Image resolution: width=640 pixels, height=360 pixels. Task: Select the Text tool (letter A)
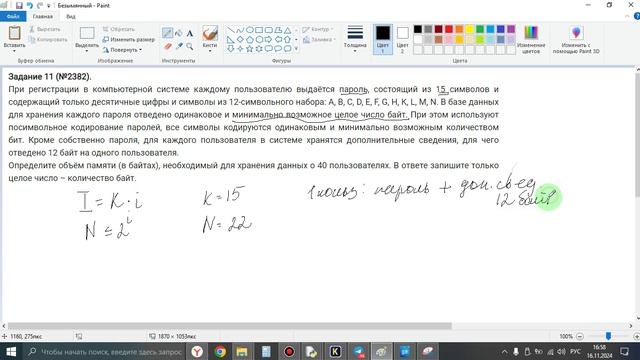[190, 33]
